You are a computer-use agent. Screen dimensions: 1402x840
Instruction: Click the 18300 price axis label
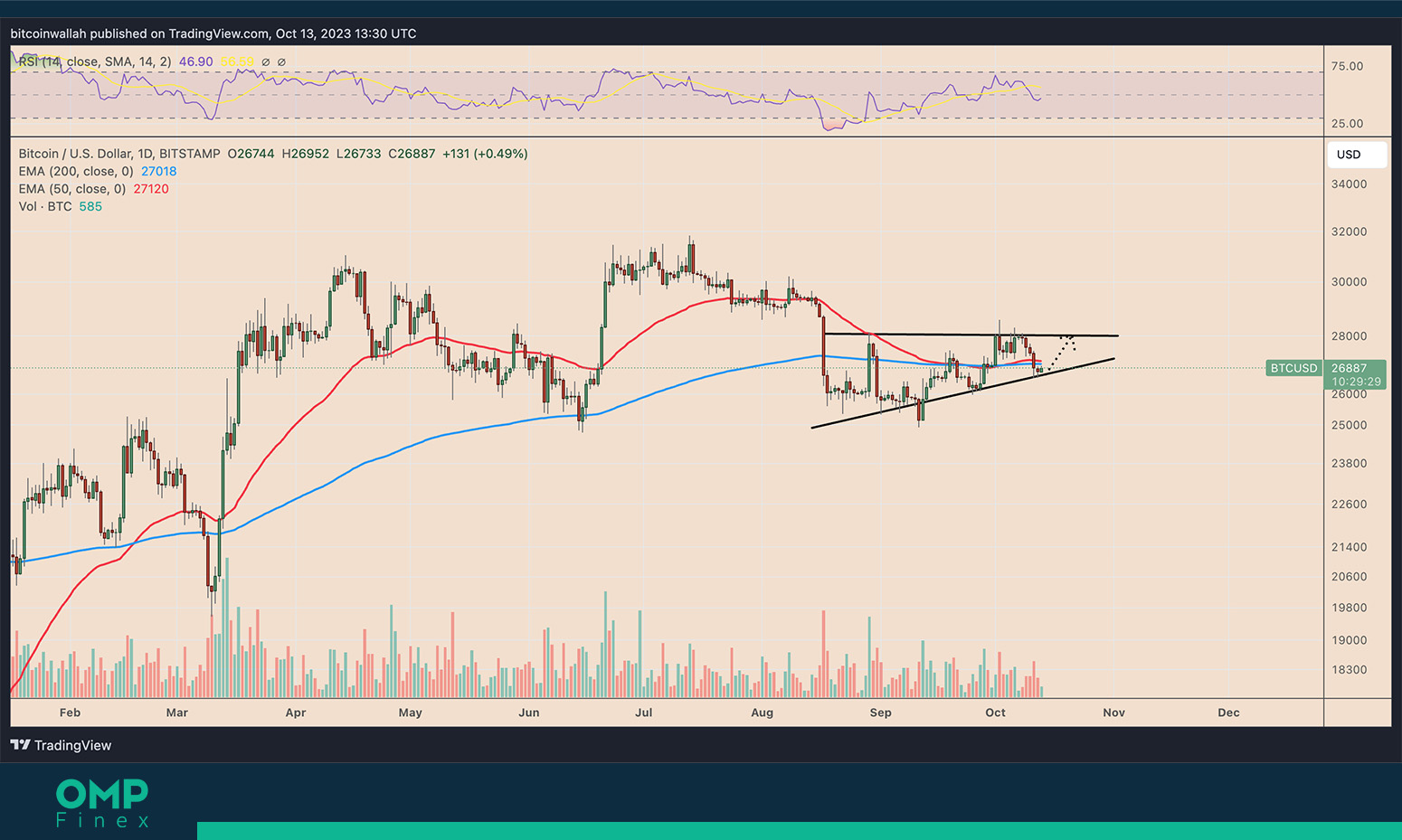pyautogui.click(x=1349, y=669)
